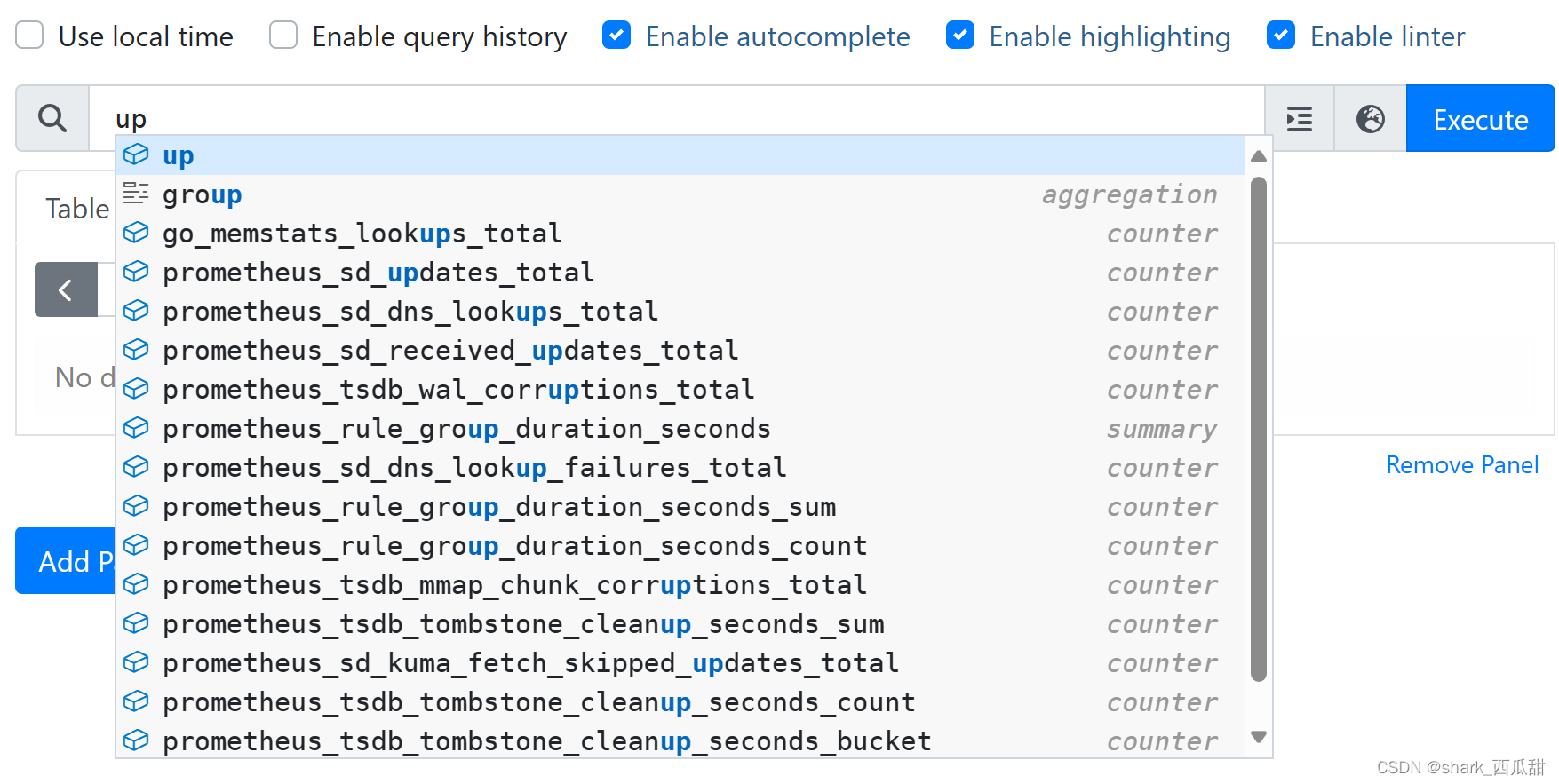Screen dimensions: 1559x784
Task: Click cube icon beside prometheus_sd_dns_lookups_total
Action: 136,311
